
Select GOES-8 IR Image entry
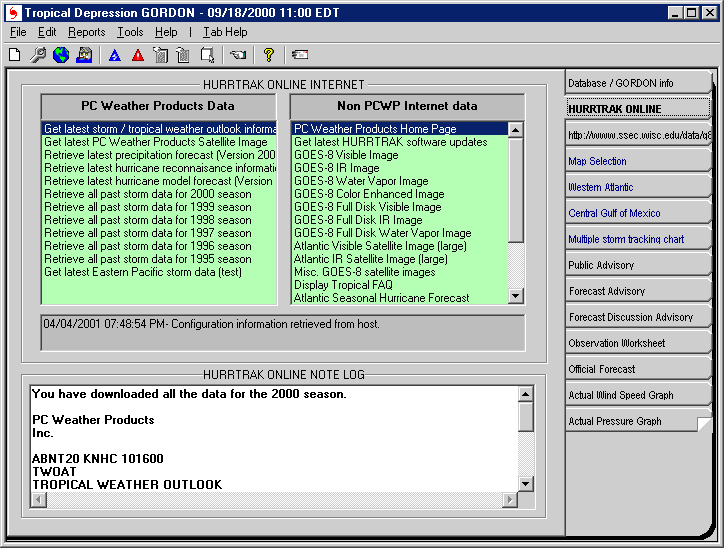400,168
